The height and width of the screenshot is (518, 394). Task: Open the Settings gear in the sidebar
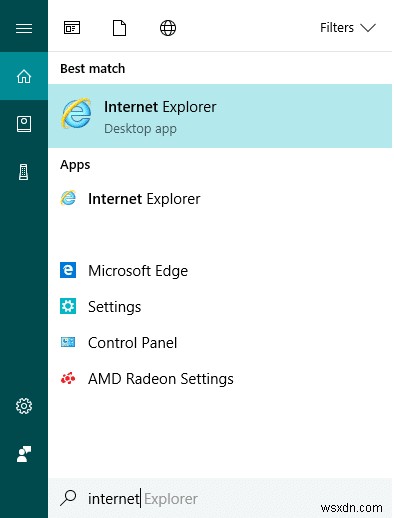[24, 406]
